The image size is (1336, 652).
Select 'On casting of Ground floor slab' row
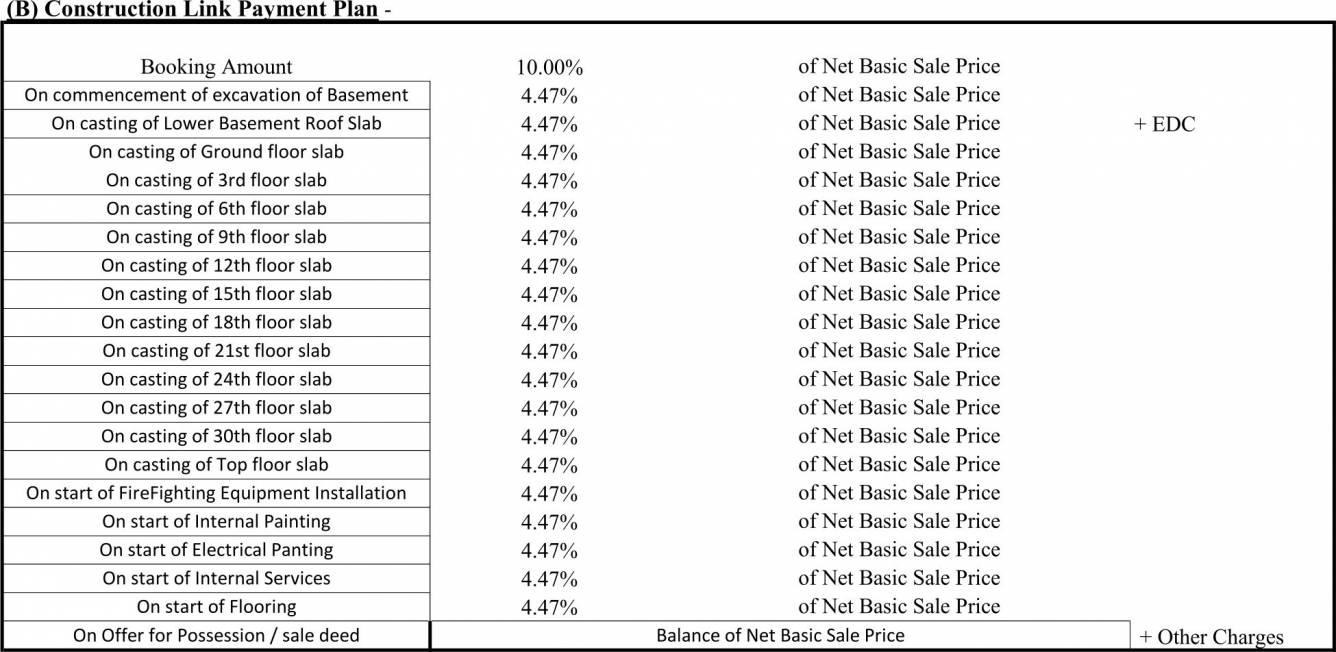pyautogui.click(x=216, y=152)
